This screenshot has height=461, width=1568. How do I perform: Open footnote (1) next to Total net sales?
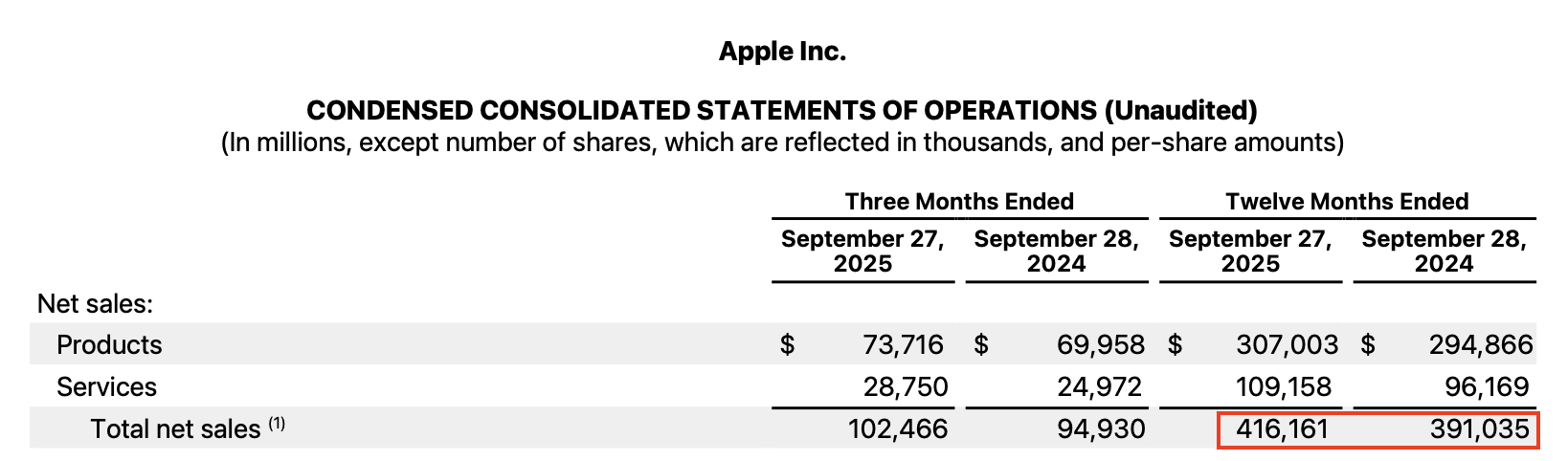coord(276,424)
